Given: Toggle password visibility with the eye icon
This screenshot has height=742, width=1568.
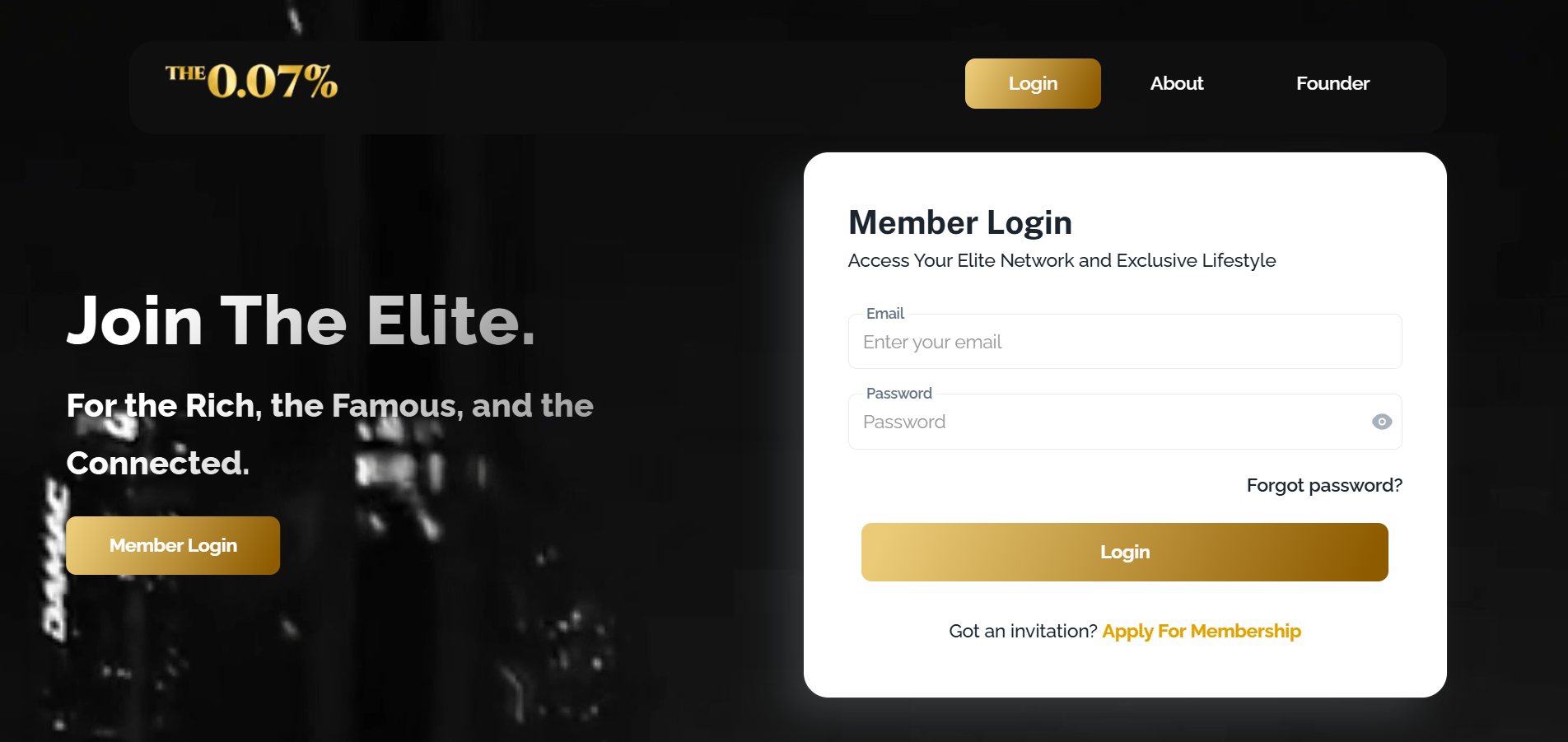Looking at the screenshot, I should point(1381,422).
